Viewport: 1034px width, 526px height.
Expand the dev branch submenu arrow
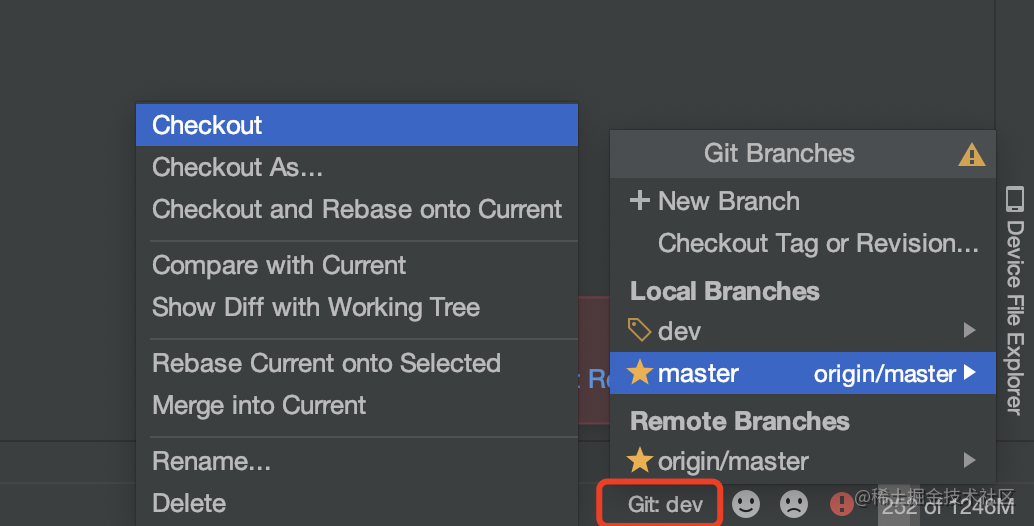969,330
